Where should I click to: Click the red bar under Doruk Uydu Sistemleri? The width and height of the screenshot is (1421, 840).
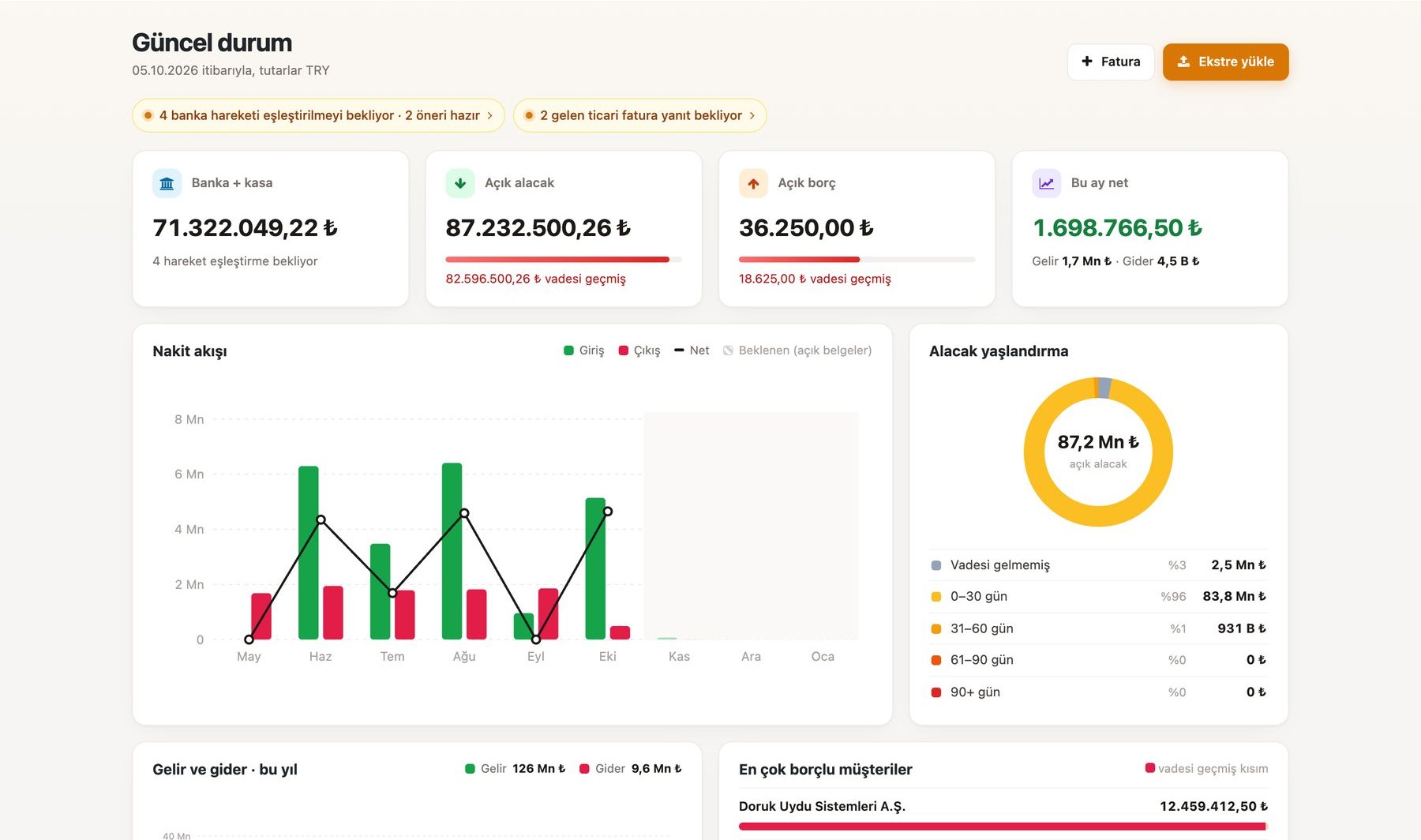pyautogui.click(x=1003, y=827)
